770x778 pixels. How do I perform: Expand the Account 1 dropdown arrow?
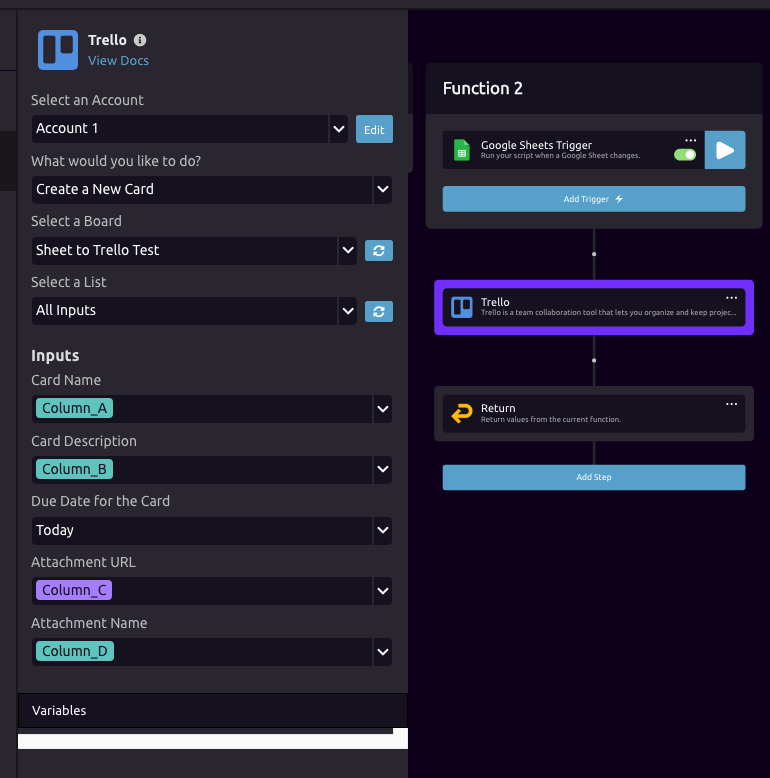pos(339,129)
